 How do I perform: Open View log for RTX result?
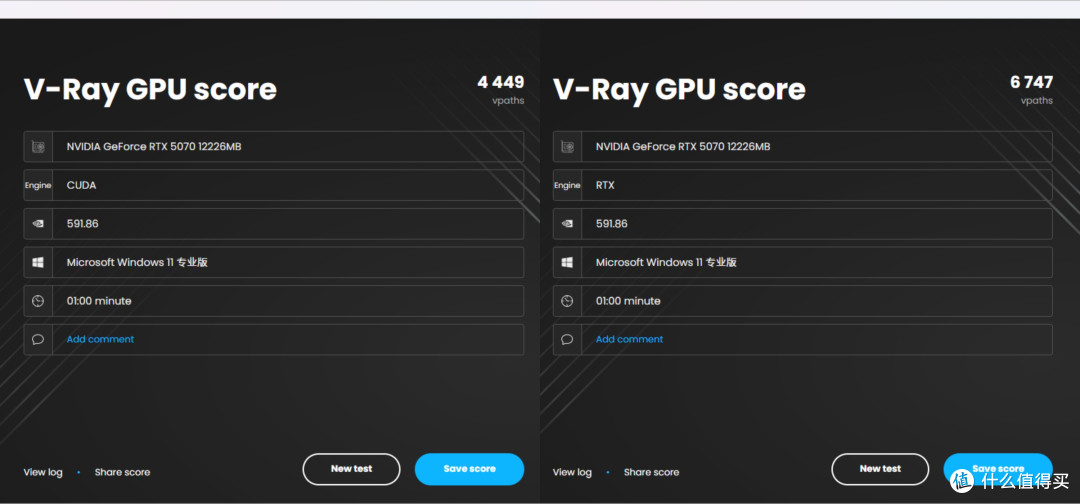(x=572, y=472)
